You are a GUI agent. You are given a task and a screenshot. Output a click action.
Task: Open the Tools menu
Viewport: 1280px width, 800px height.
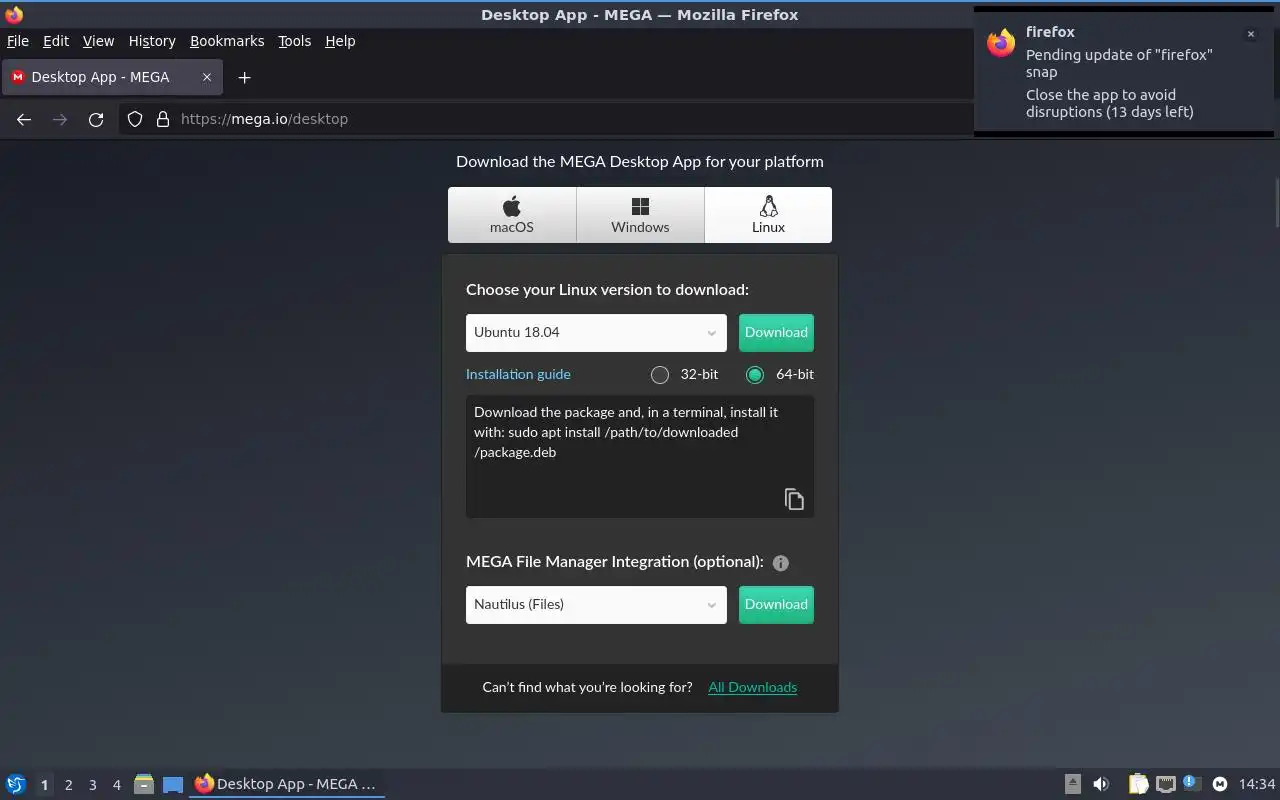click(x=295, y=41)
